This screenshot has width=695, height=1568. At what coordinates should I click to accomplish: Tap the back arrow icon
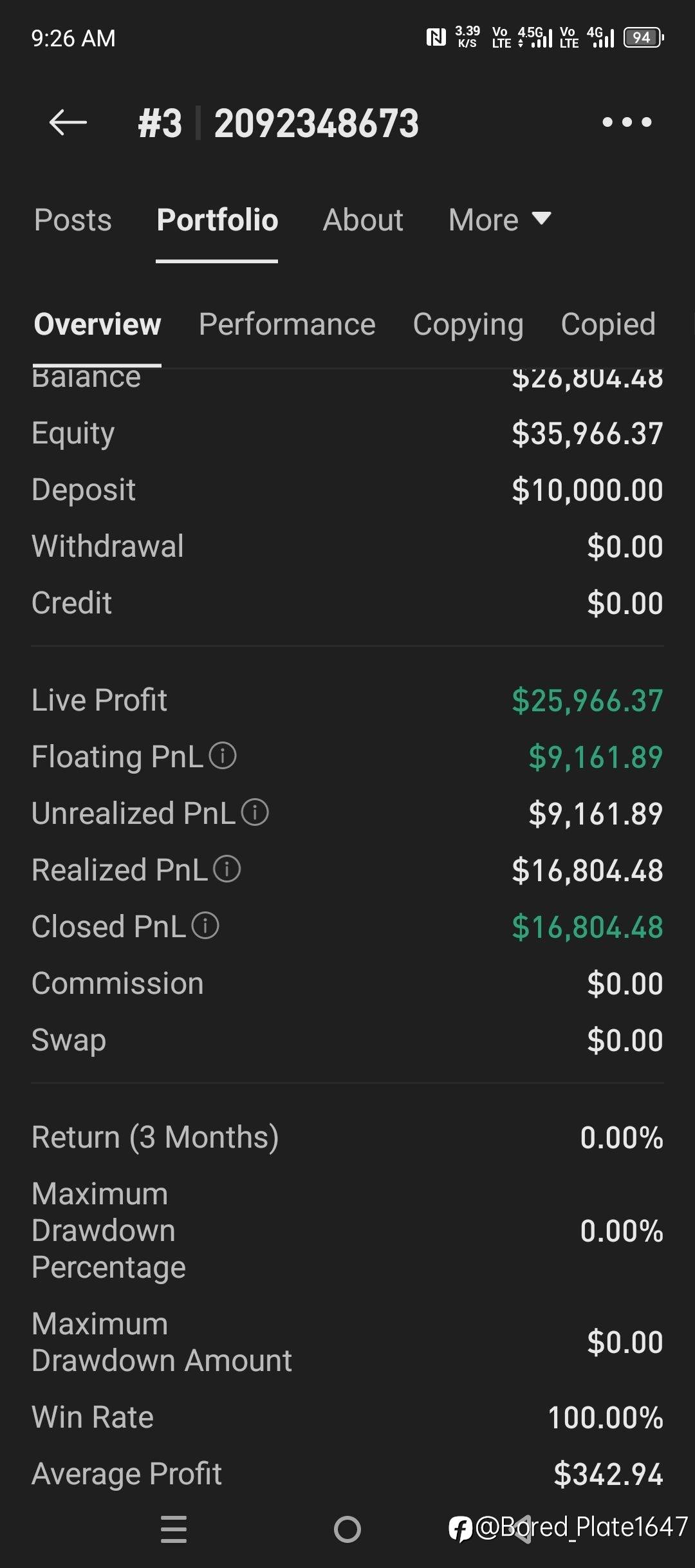(68, 122)
